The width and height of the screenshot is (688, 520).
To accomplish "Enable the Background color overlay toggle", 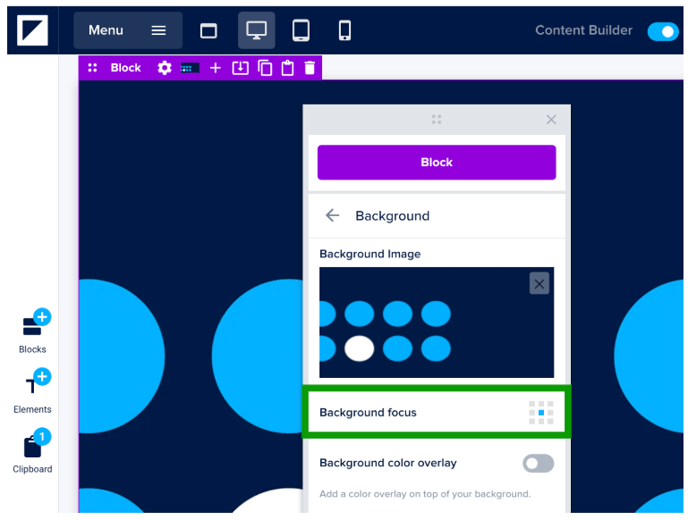I will [x=538, y=463].
